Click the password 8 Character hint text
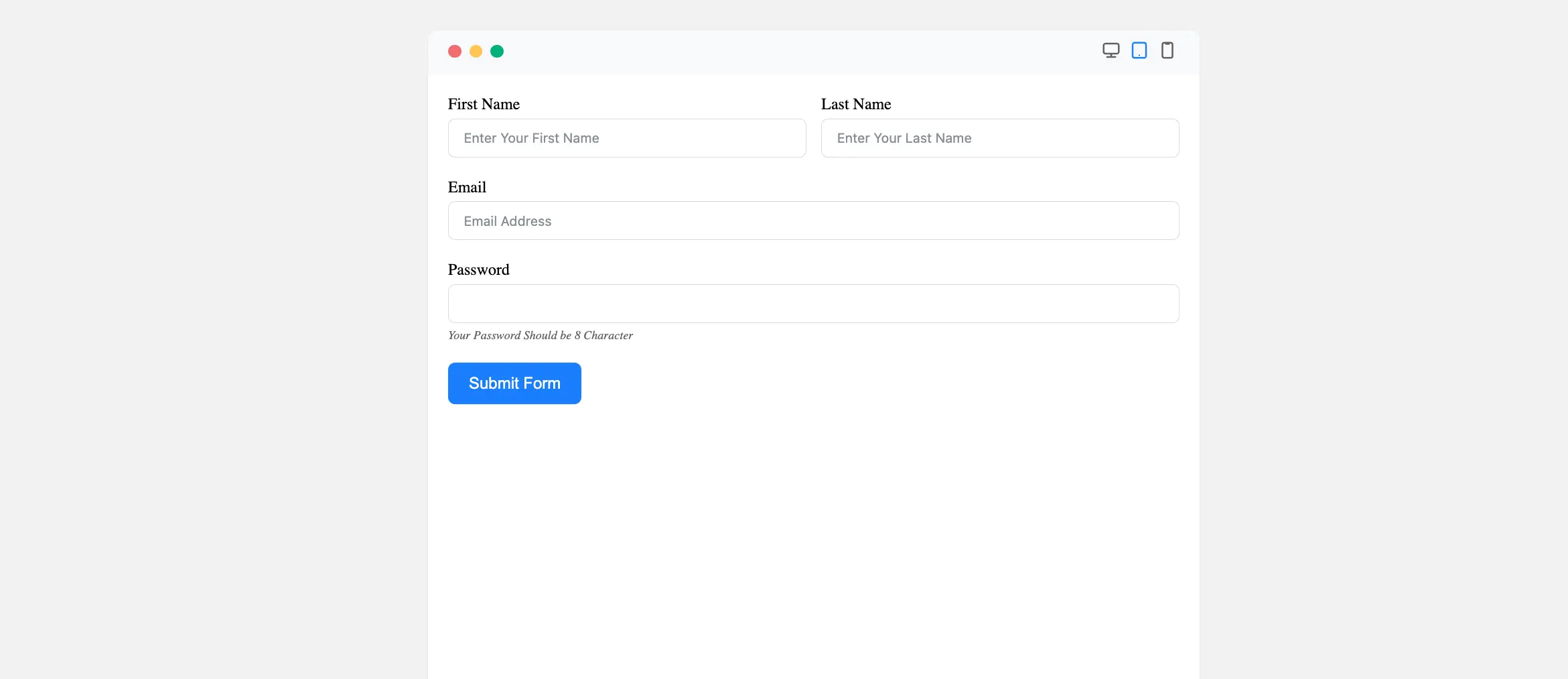The image size is (1568, 679). (540, 336)
